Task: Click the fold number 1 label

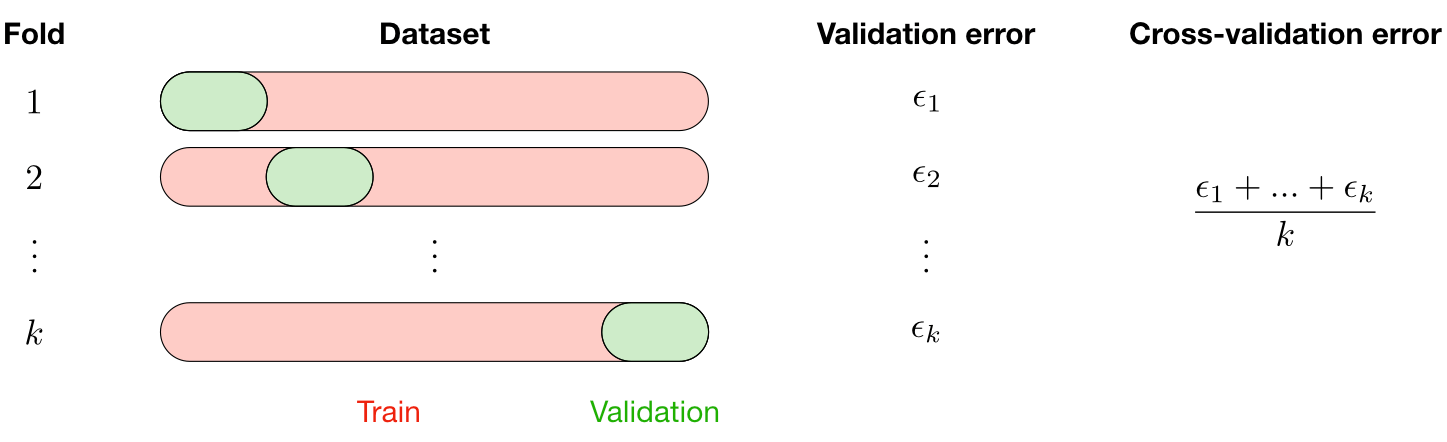Action: [x=33, y=101]
